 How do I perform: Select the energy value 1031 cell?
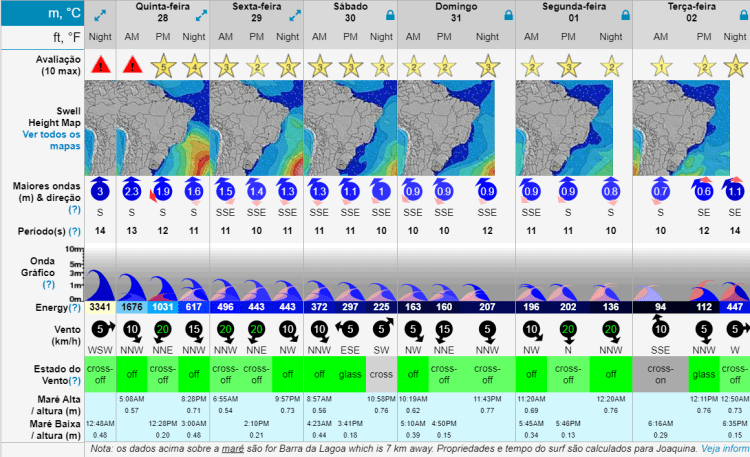[163, 307]
